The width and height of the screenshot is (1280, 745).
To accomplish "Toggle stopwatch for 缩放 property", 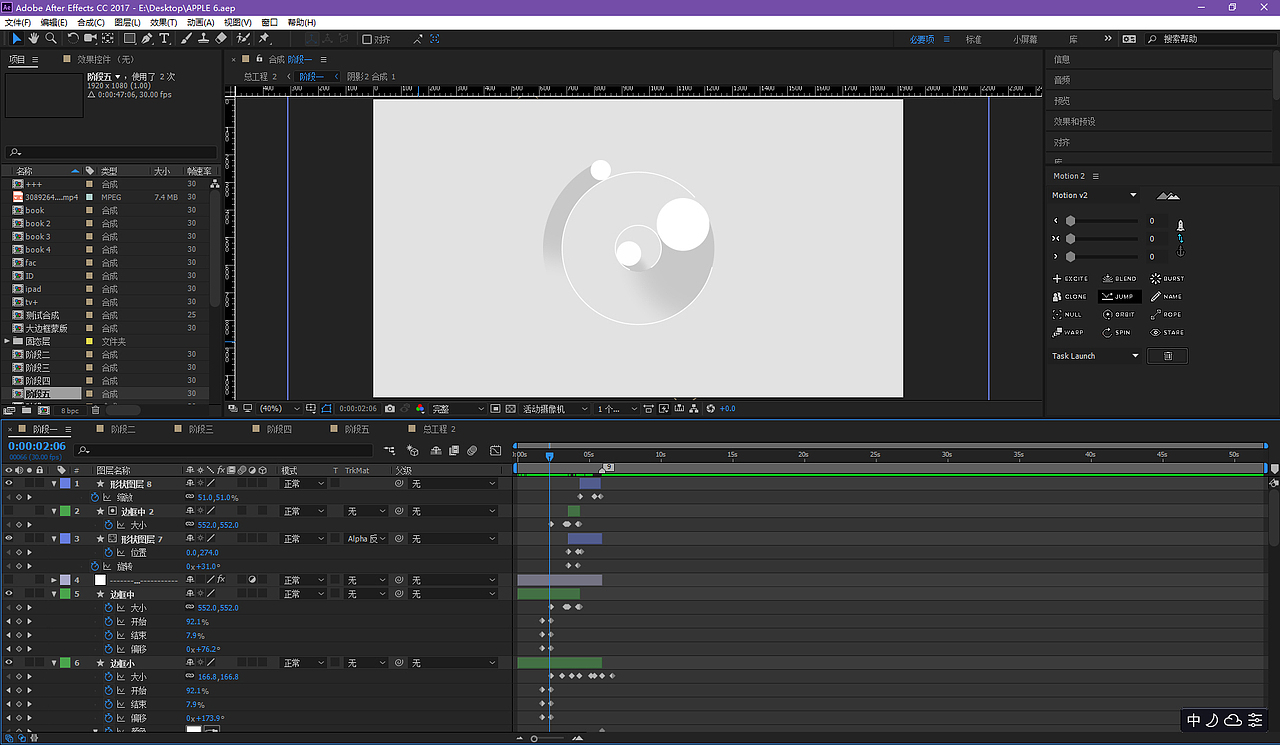I will coord(96,497).
